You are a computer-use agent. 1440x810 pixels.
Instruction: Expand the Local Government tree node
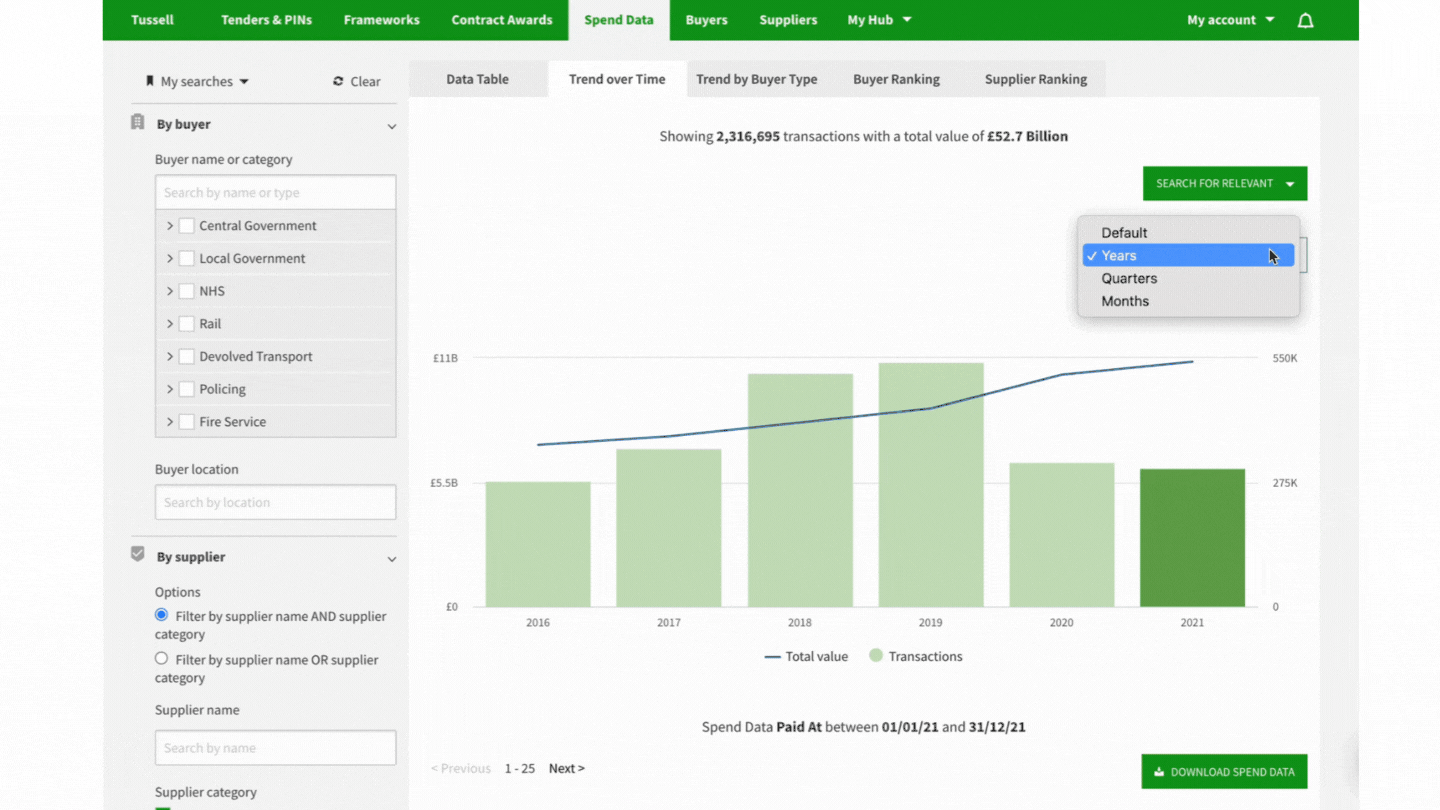click(x=170, y=259)
